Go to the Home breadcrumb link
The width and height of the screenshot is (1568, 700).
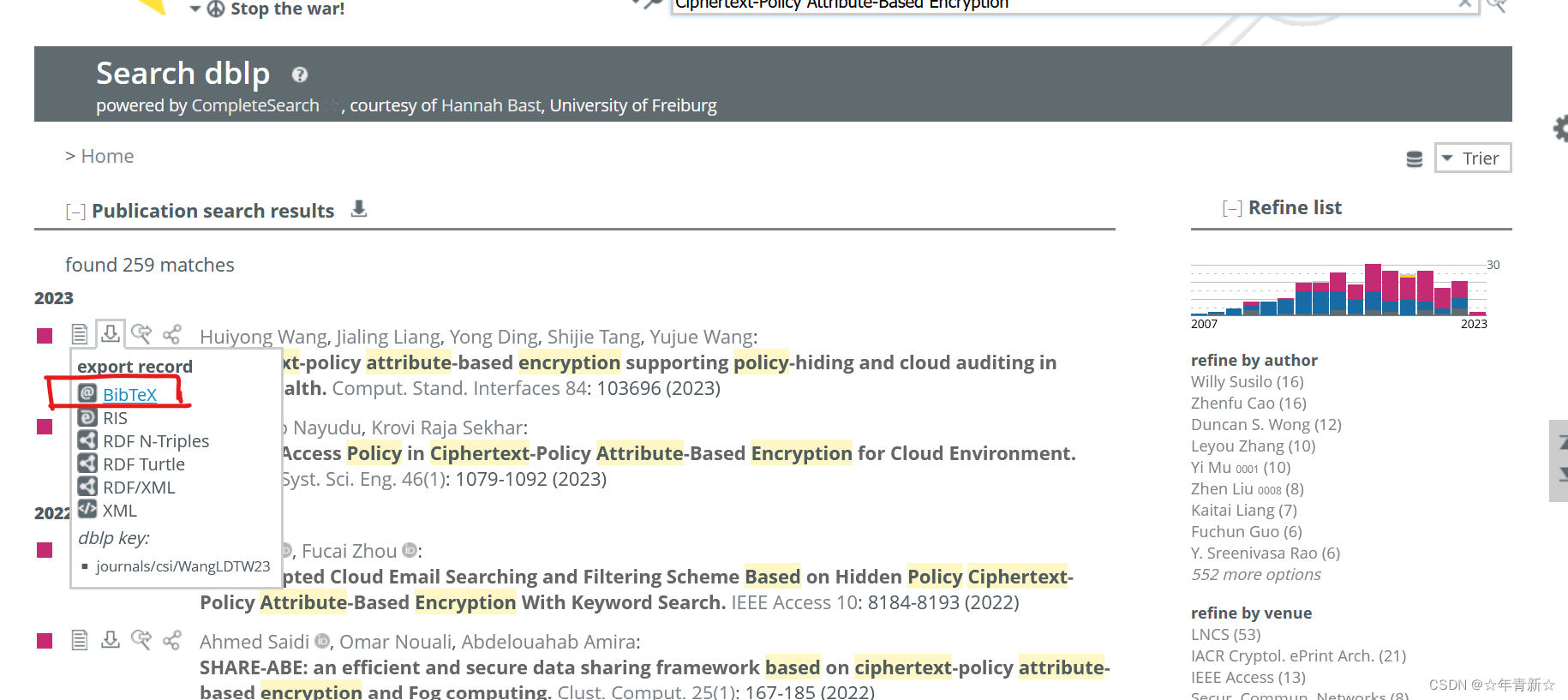[x=107, y=156]
